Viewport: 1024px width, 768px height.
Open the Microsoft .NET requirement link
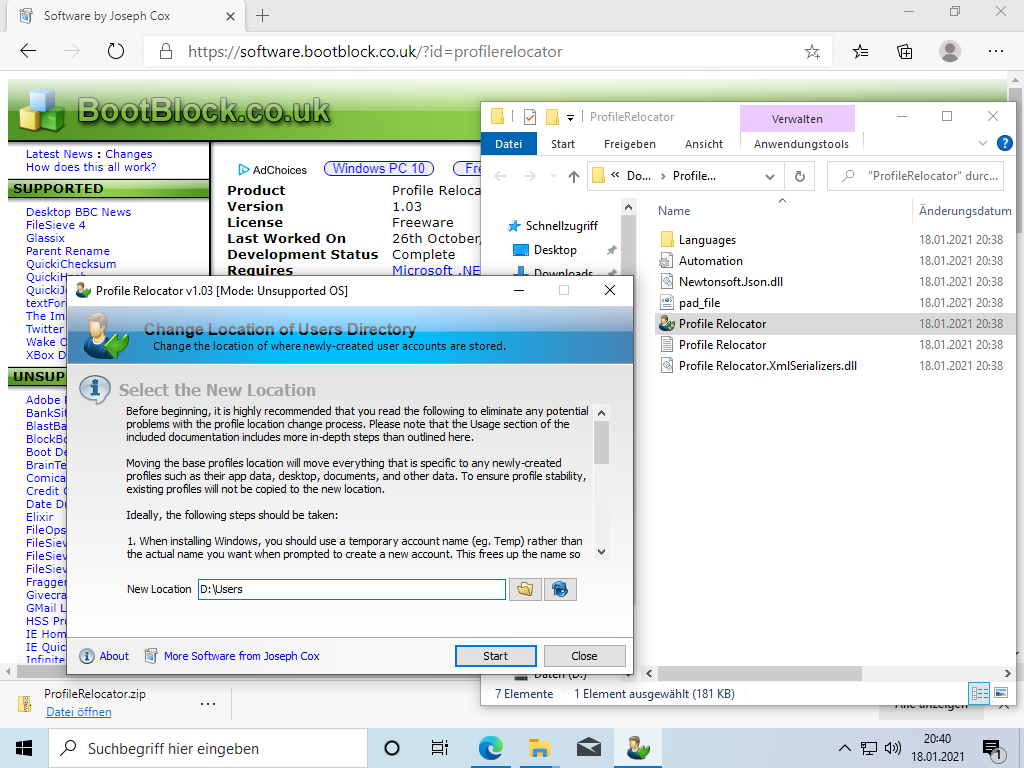(436, 270)
